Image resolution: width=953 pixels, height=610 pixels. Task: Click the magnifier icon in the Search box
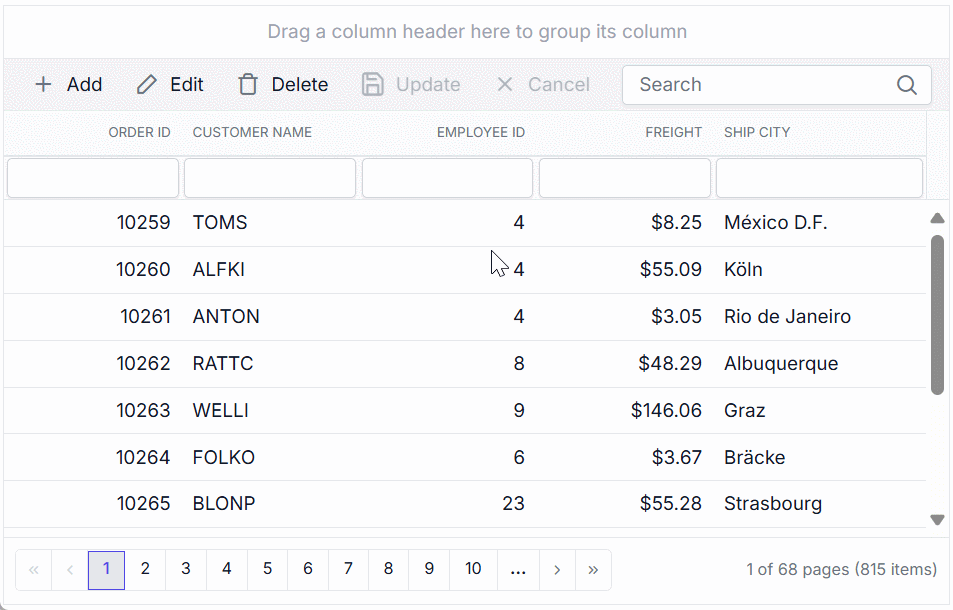[x=906, y=85]
